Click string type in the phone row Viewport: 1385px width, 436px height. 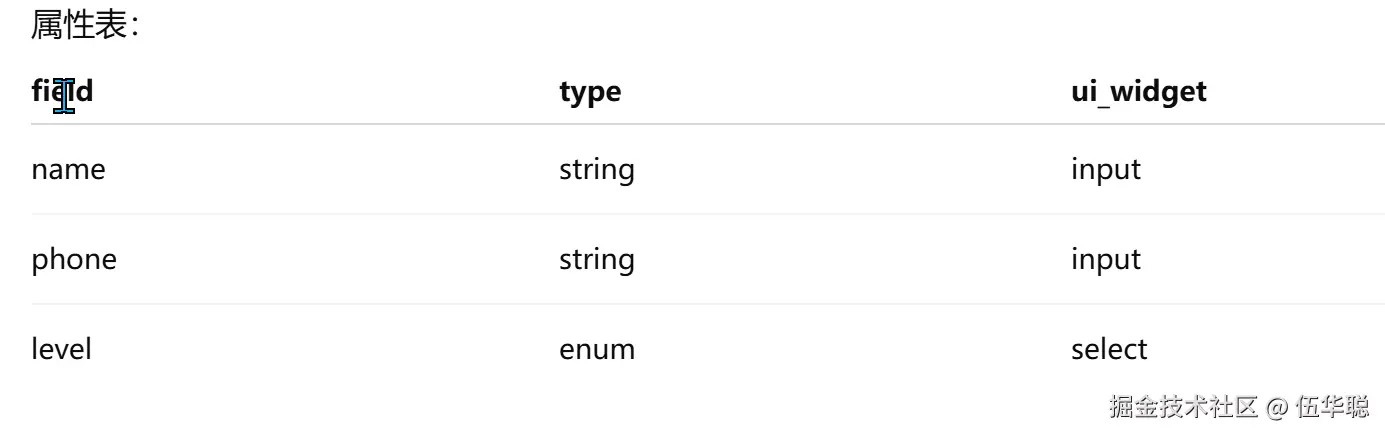[596, 259]
